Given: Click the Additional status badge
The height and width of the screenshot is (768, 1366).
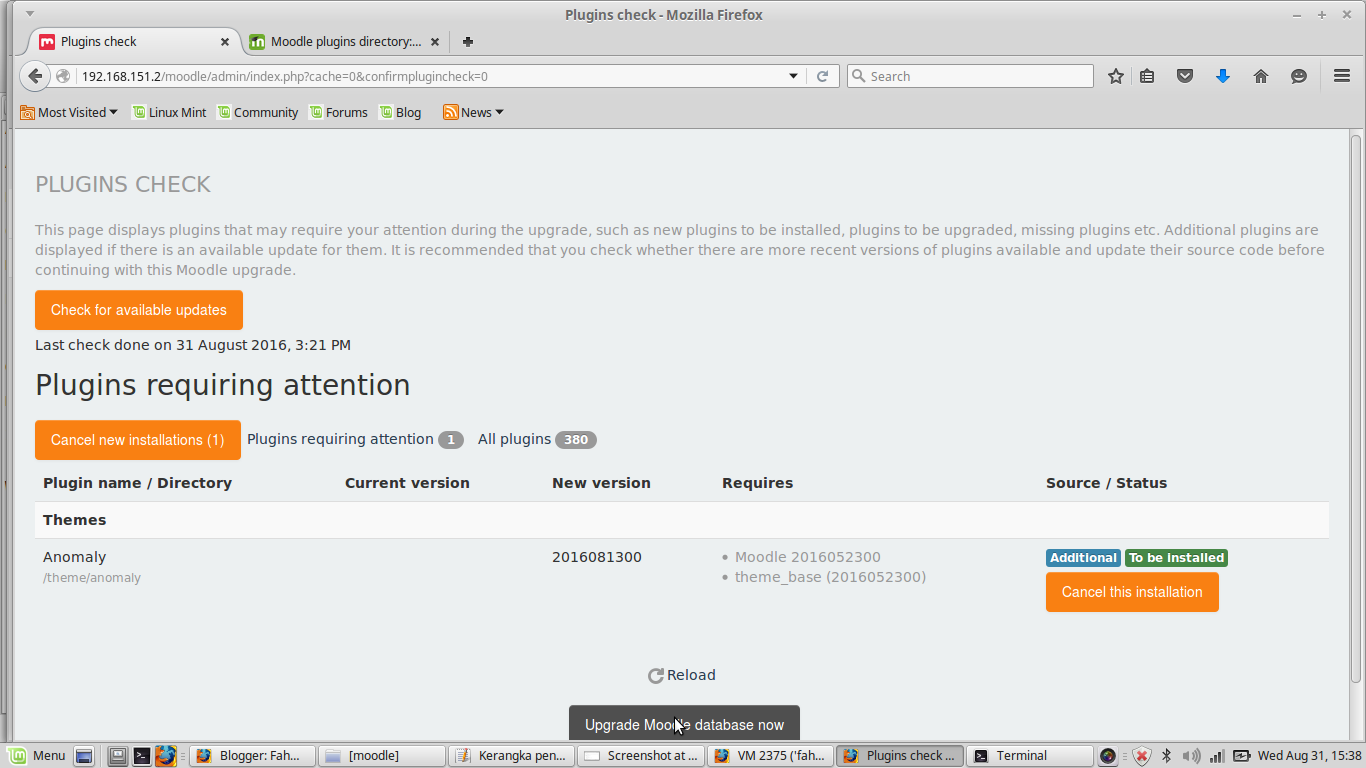Looking at the screenshot, I should (x=1083, y=558).
